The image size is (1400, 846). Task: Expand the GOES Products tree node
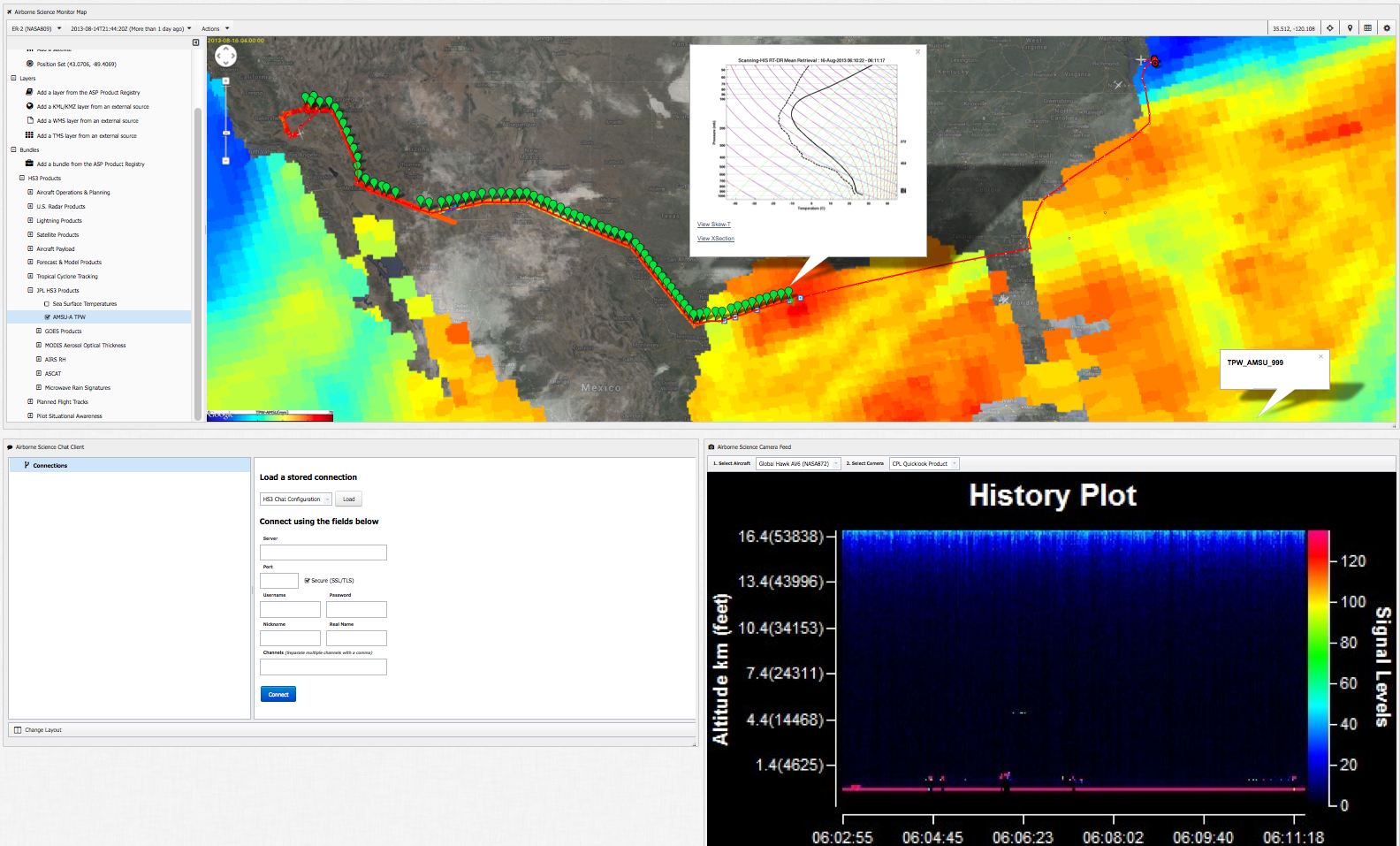click(x=39, y=332)
